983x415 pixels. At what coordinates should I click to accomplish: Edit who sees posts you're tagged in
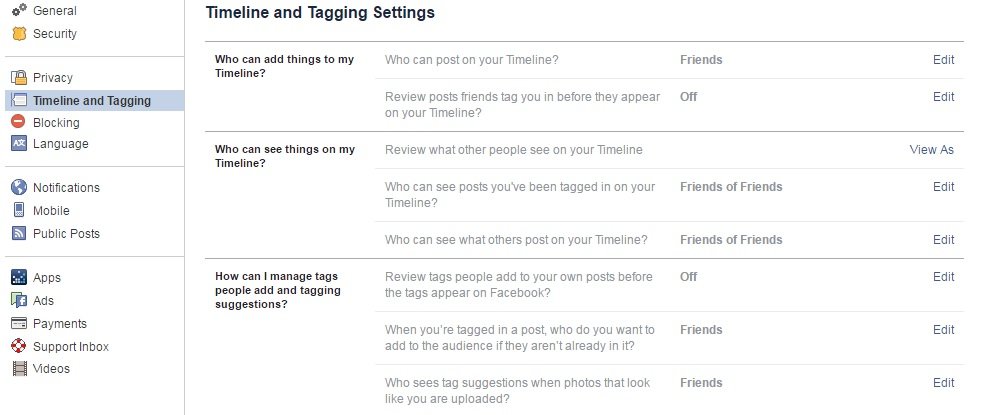943,187
